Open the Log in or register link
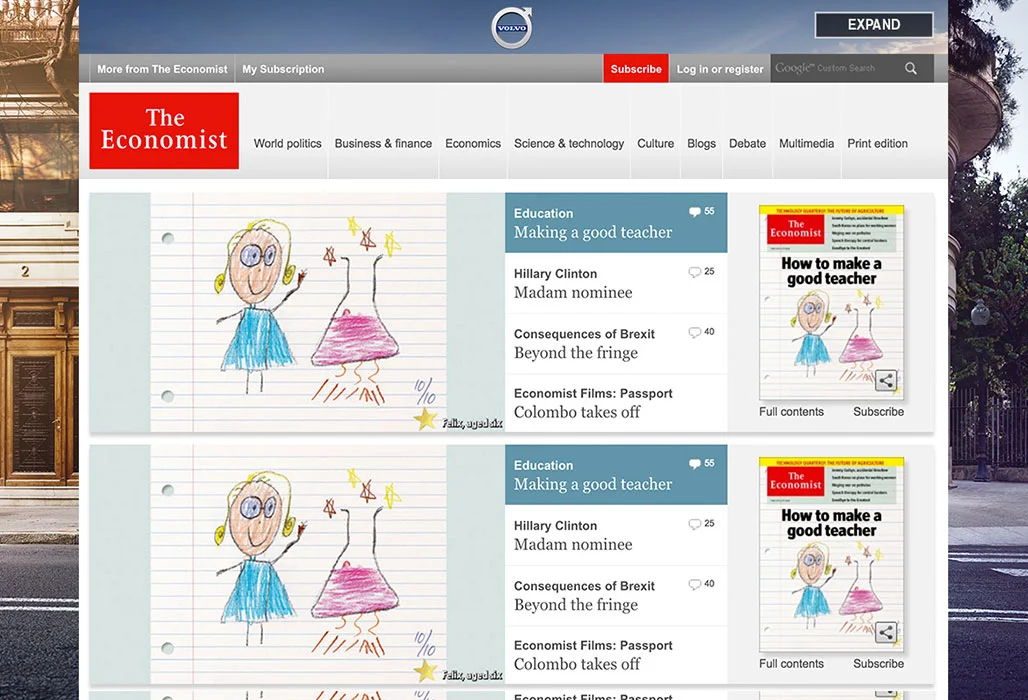 [720, 69]
